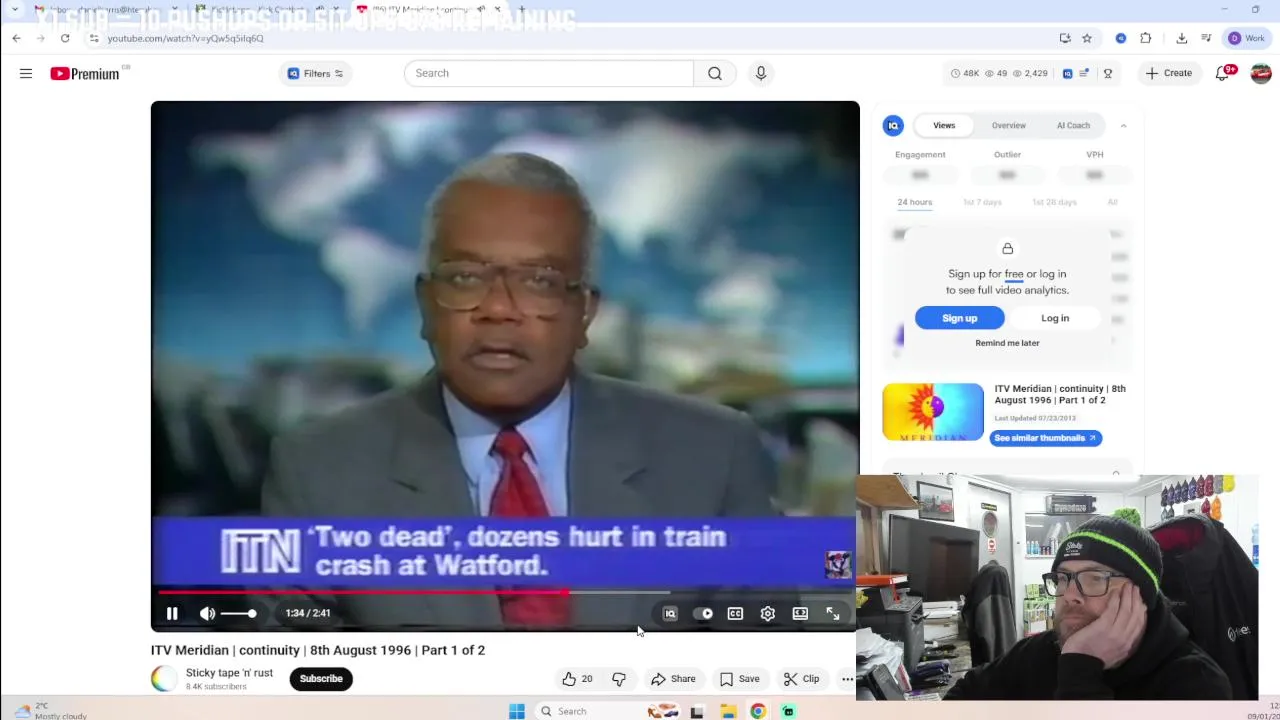1280x720 pixels.
Task: Subscribe to Sticky tape 'n' rust
Action: click(321, 679)
